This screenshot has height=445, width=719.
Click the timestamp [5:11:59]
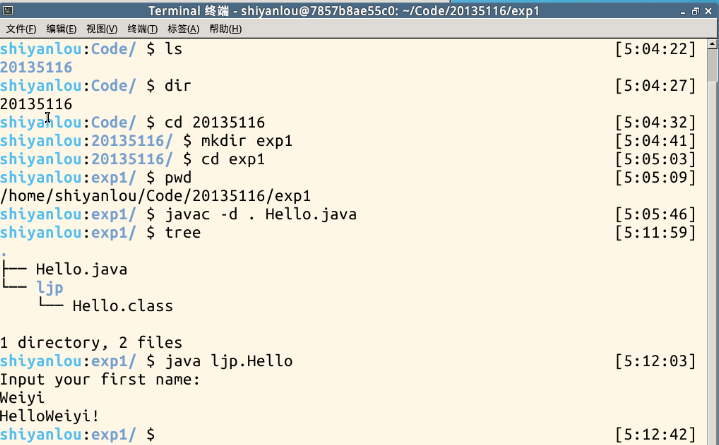[655, 233]
